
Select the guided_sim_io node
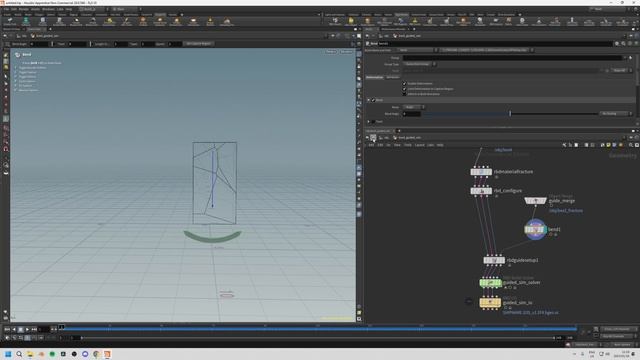pyautogui.click(x=490, y=302)
